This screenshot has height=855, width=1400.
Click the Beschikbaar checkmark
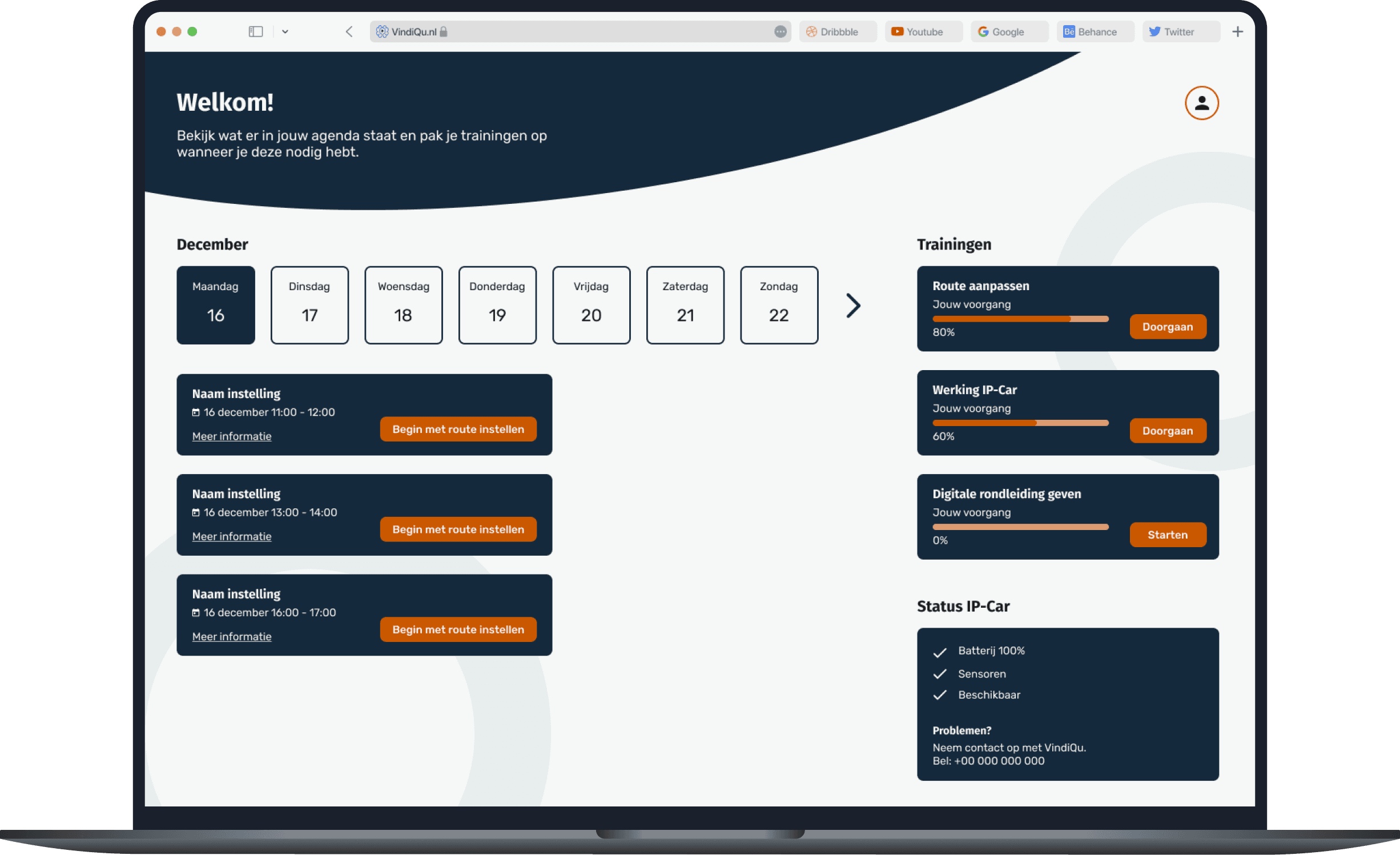coord(940,695)
